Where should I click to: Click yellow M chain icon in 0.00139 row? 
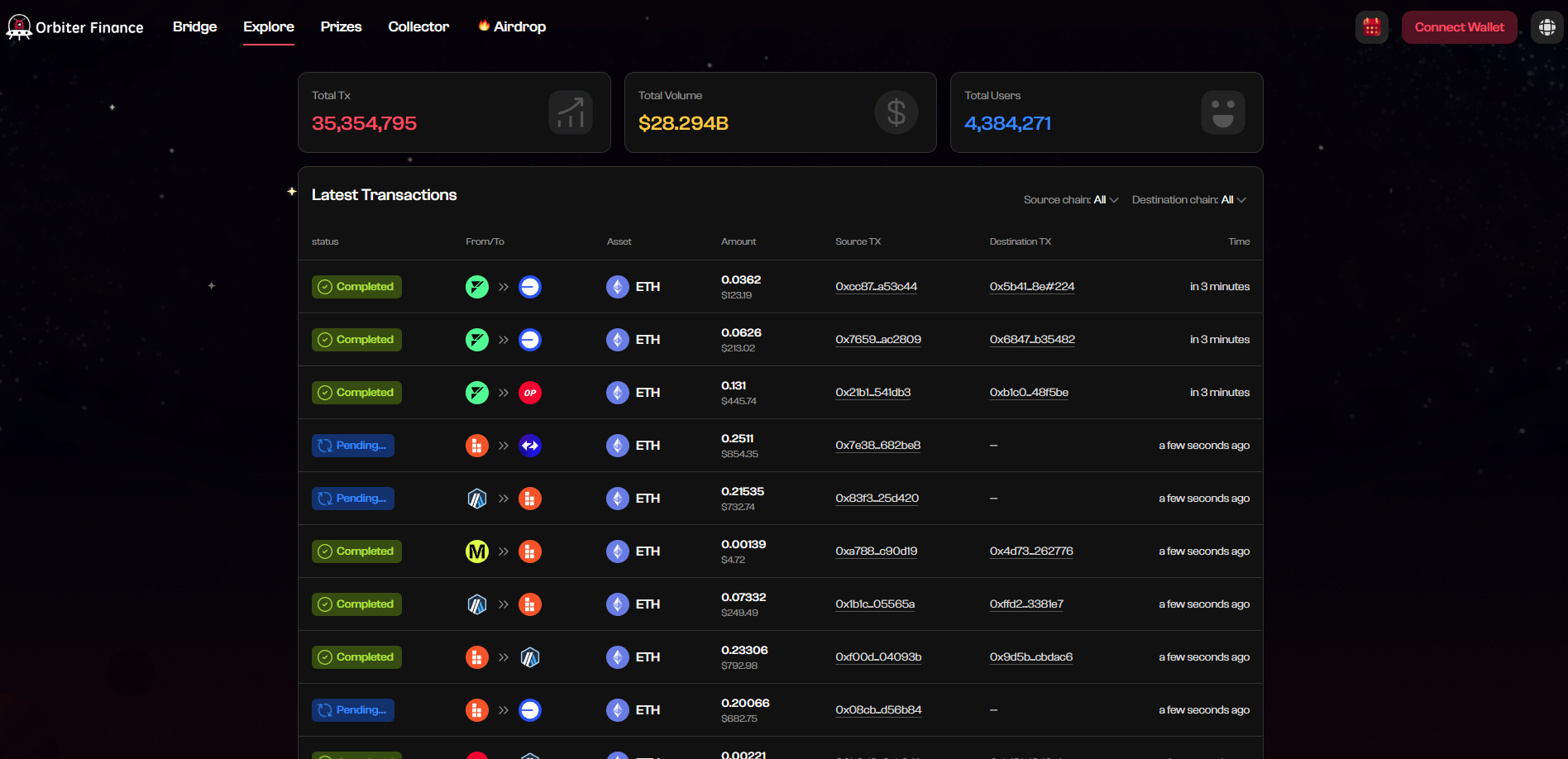coord(477,551)
